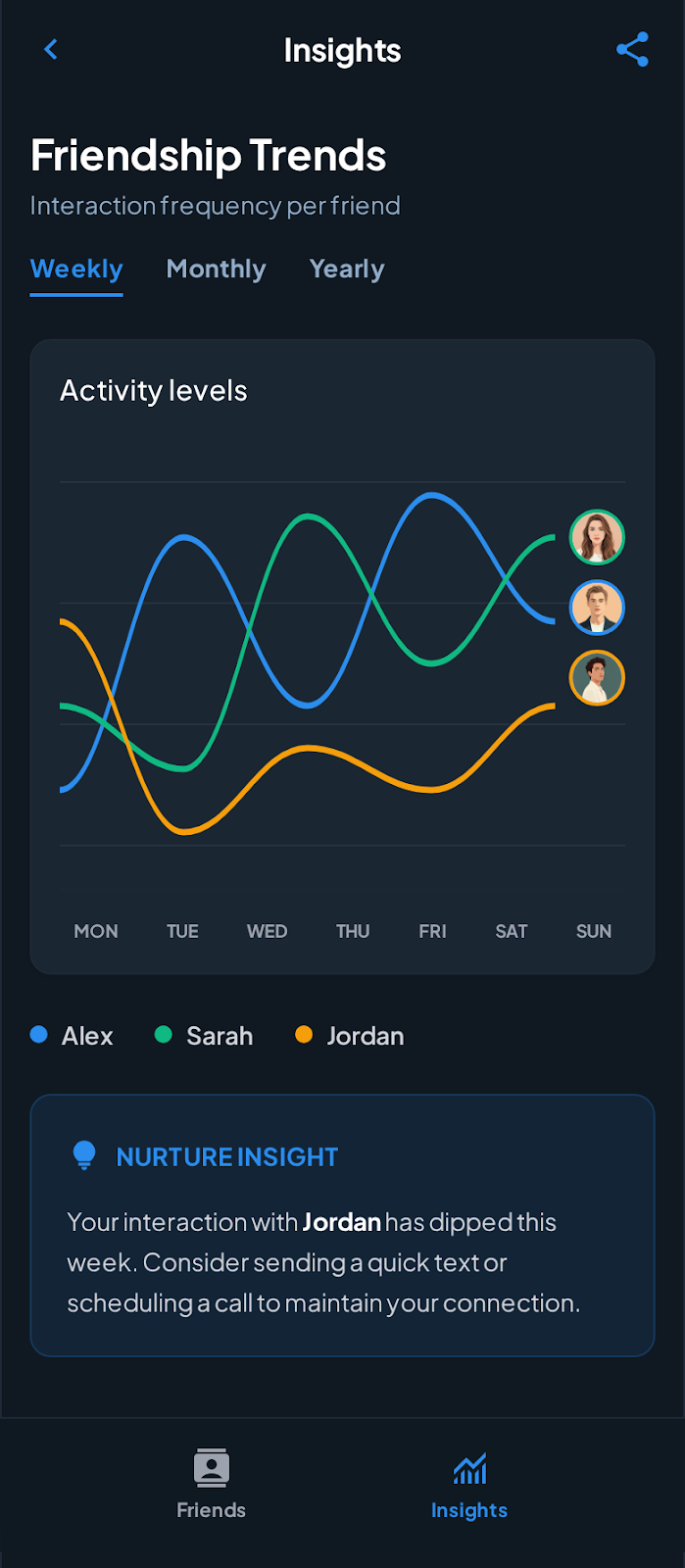Switch to the Monthly view
Viewport: 685px width, 1568px height.
tap(216, 269)
